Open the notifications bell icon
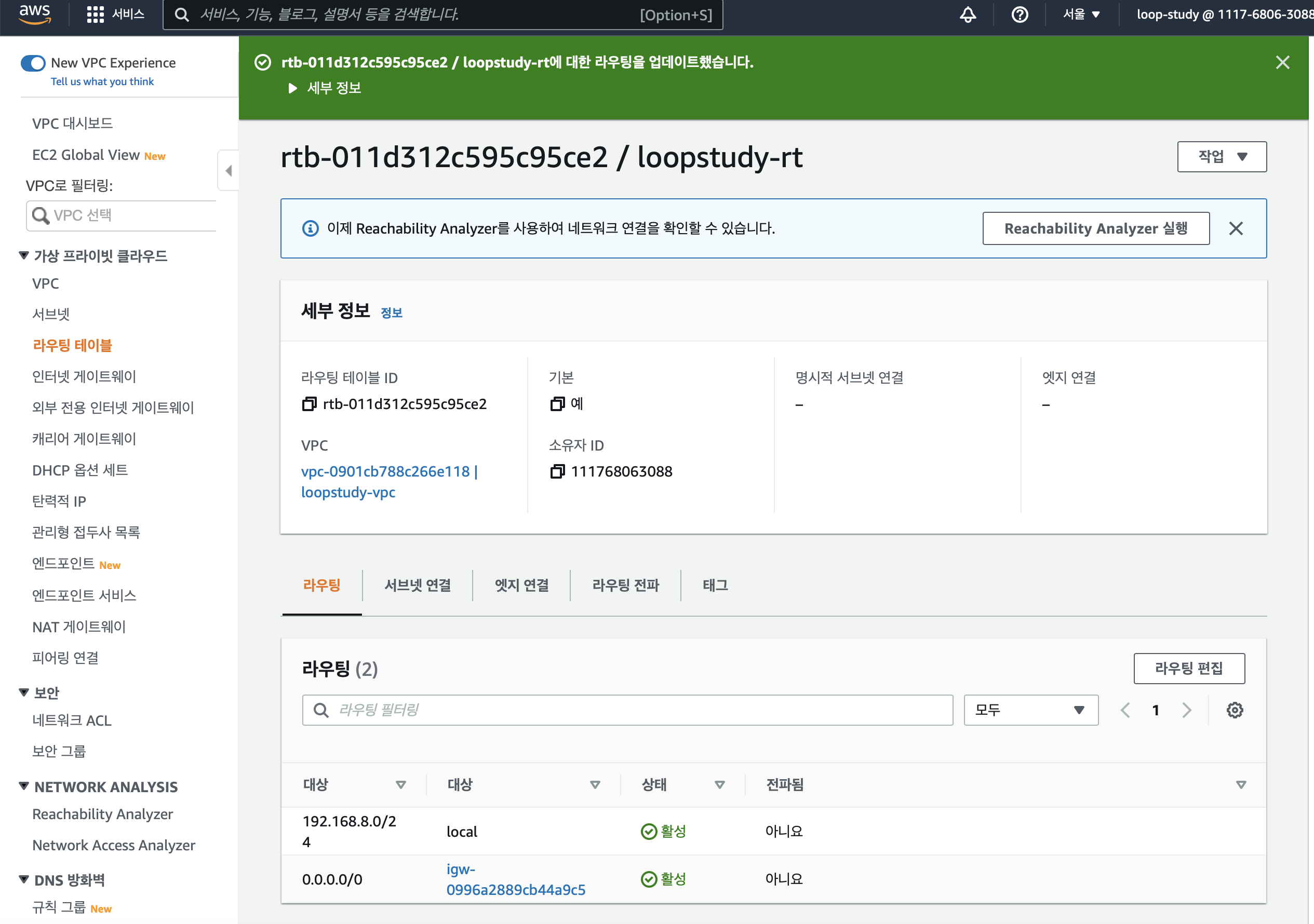 point(967,15)
